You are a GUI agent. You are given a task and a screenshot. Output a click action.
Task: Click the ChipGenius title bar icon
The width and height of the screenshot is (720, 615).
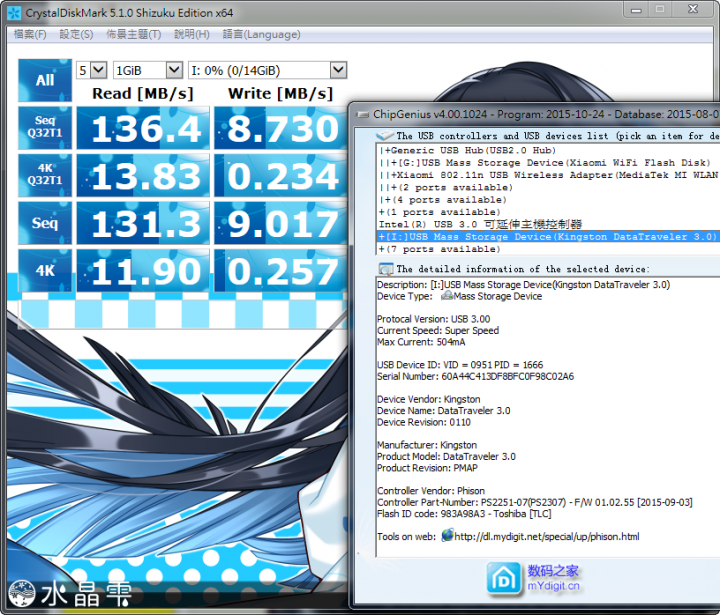coord(363,114)
